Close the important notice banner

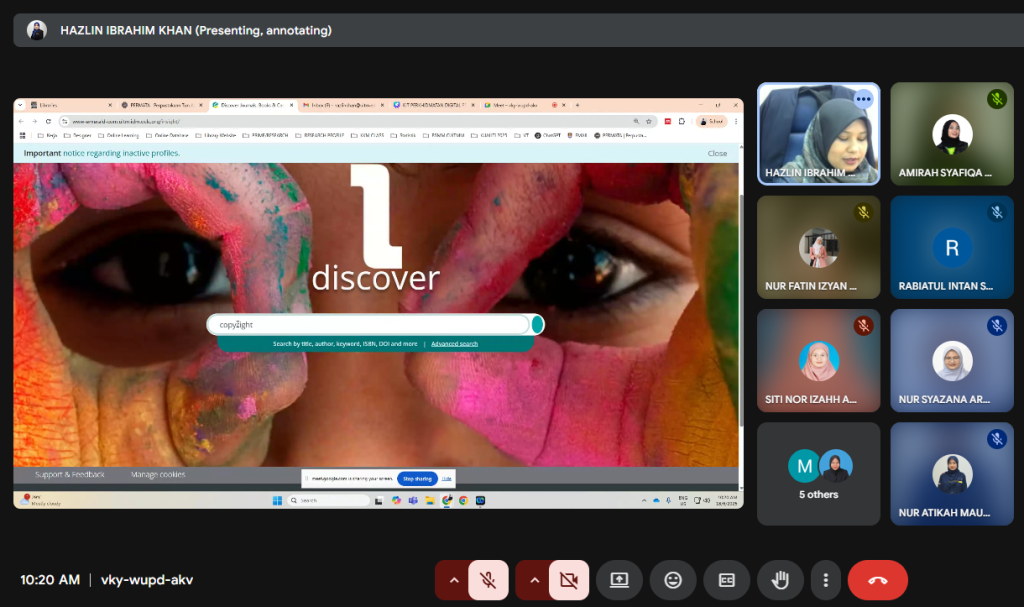(717, 154)
